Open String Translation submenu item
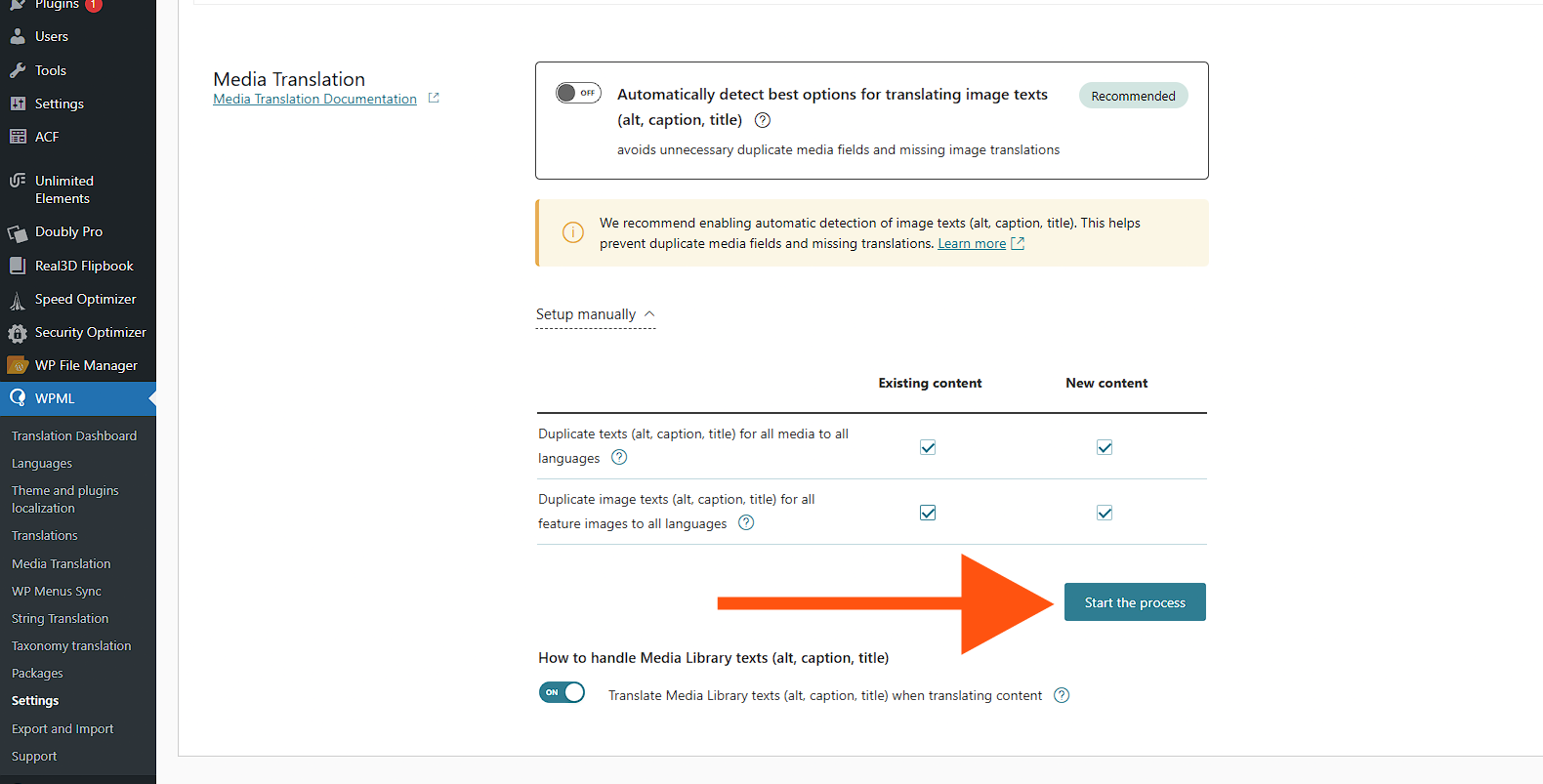 coord(60,618)
